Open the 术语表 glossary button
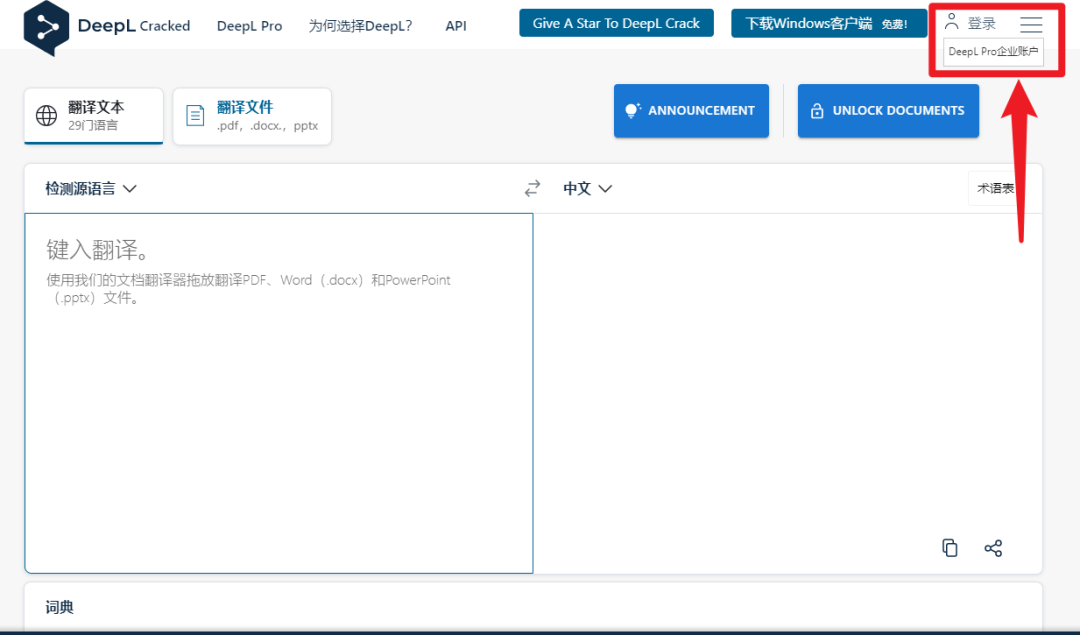Image resolution: width=1080 pixels, height=635 pixels. (995, 188)
